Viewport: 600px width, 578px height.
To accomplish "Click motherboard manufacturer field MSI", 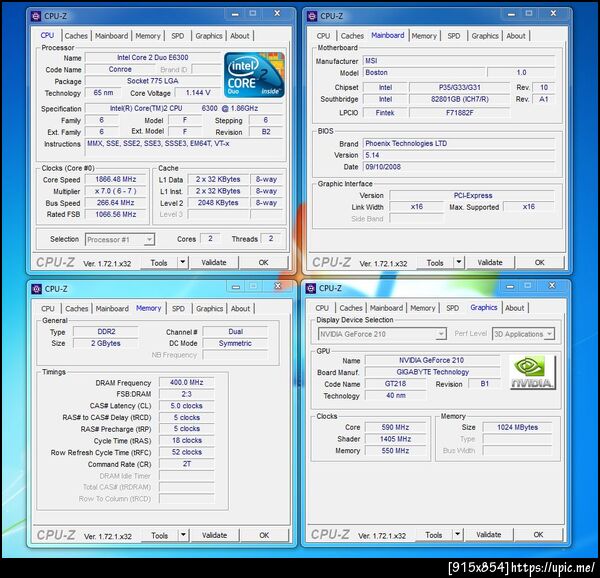I will click(x=458, y=60).
